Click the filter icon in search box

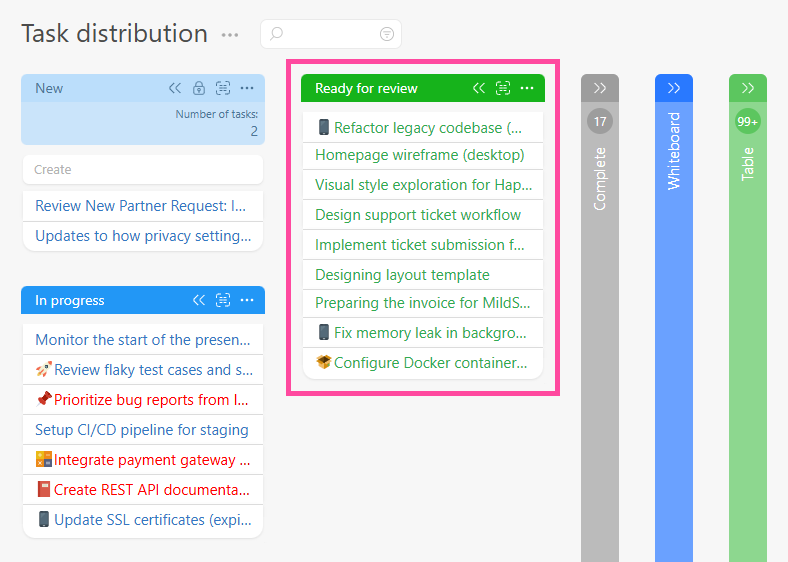[387, 34]
